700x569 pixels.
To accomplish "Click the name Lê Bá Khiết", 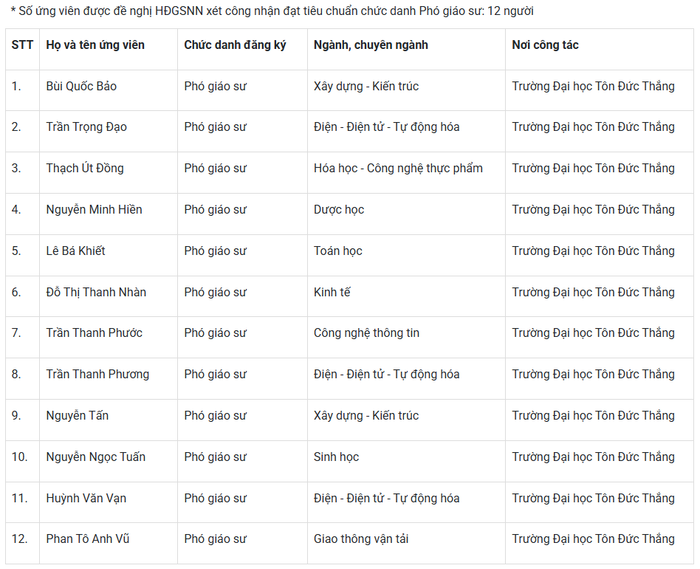I will point(75,251).
